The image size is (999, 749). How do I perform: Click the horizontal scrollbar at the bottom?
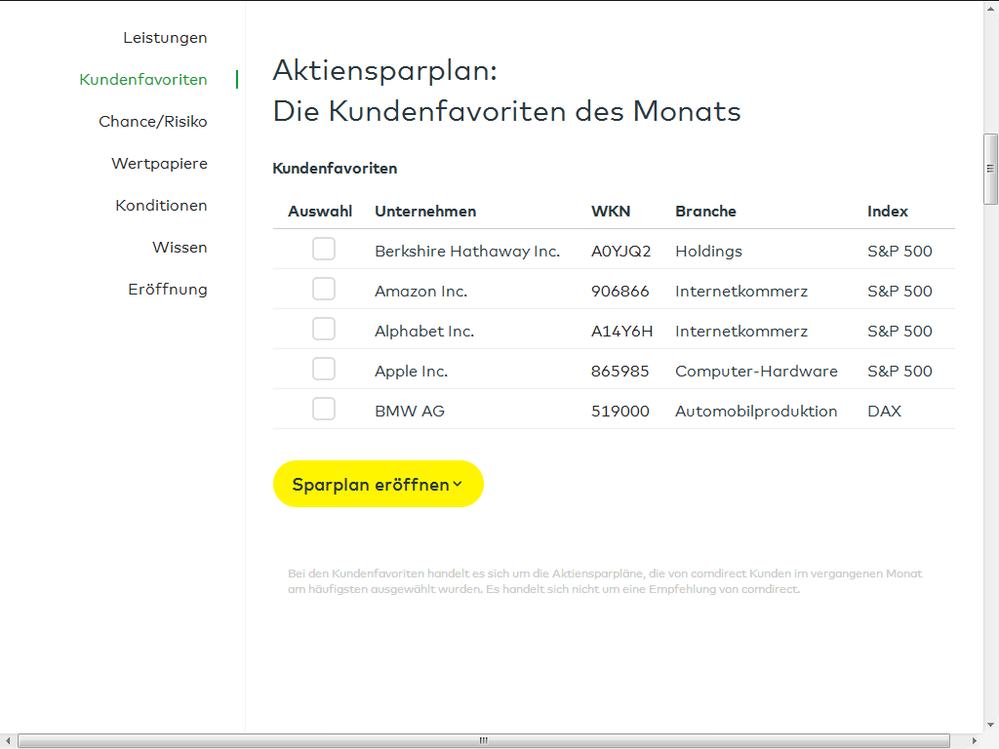pyautogui.click(x=483, y=741)
